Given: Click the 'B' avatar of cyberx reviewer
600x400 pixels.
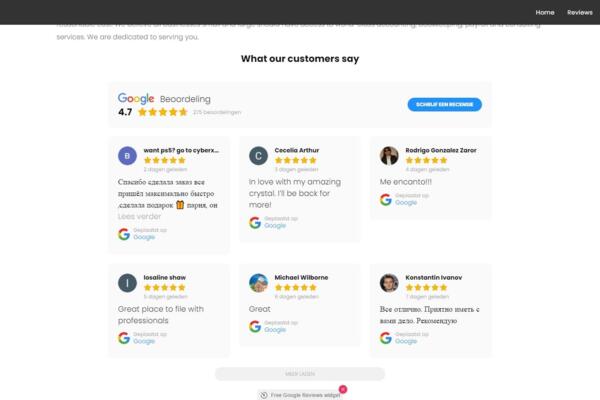Looking at the screenshot, I should (127, 155).
